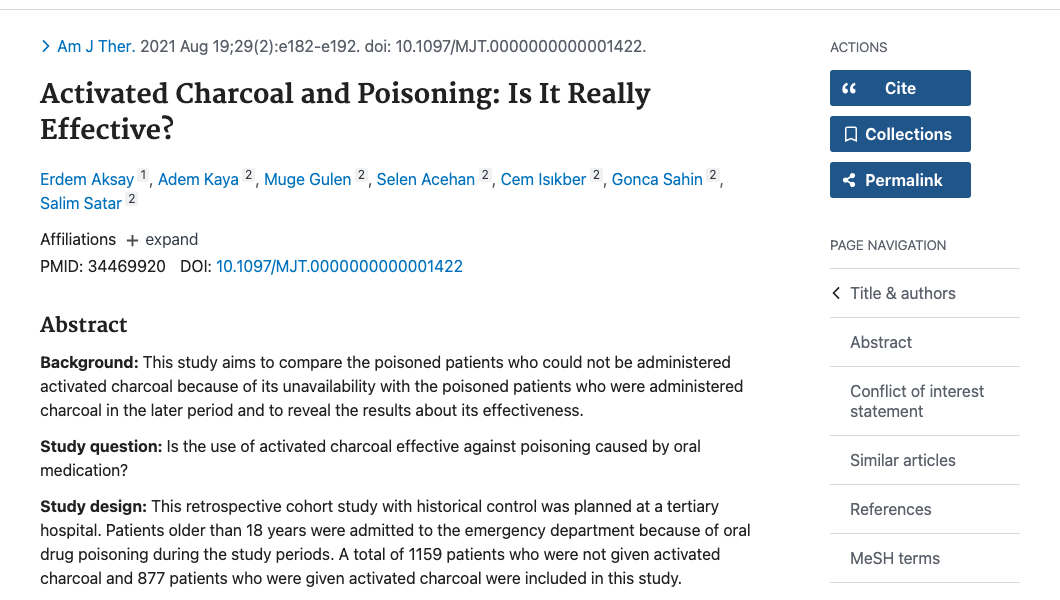The width and height of the screenshot is (1060, 600).
Task: Click the plus icon next to Affiliations
Action: tap(132, 239)
